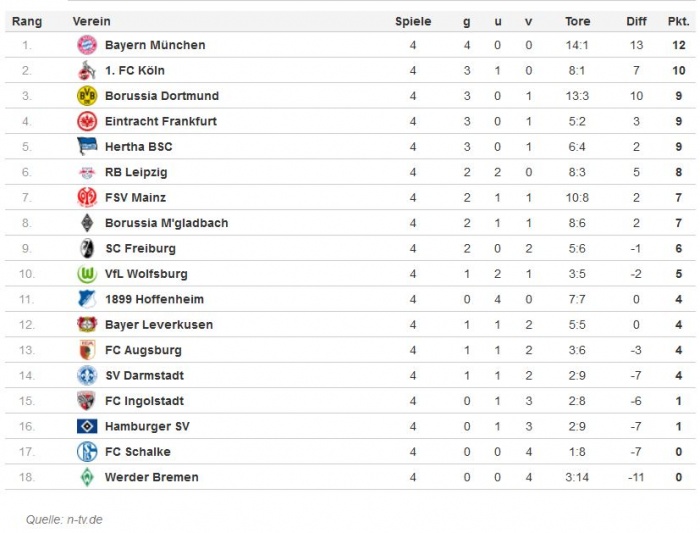This screenshot has width=700, height=533.
Task: Click the Hertha BSC flag logo
Action: point(87,147)
